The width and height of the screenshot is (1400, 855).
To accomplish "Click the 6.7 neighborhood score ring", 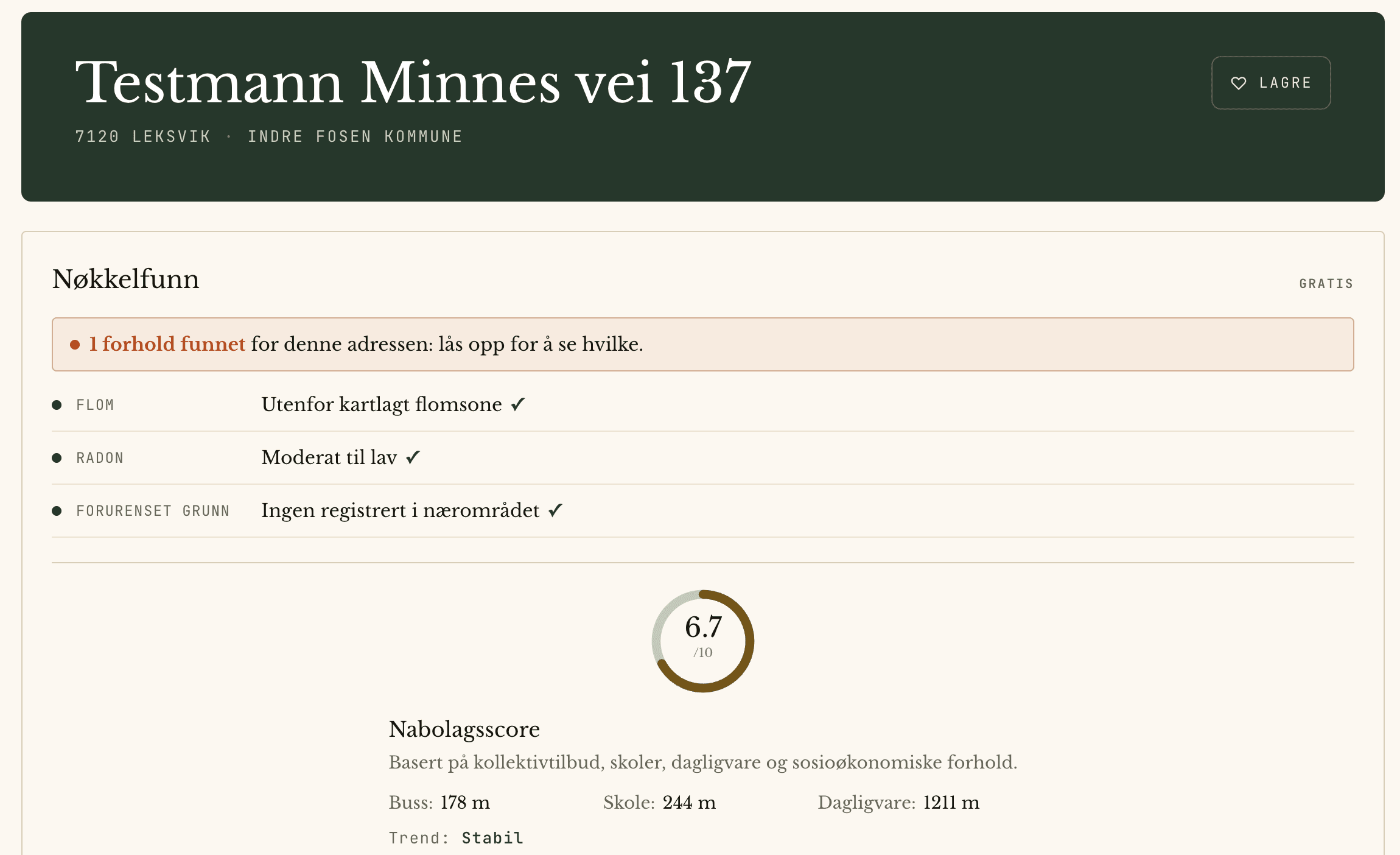I will point(703,641).
